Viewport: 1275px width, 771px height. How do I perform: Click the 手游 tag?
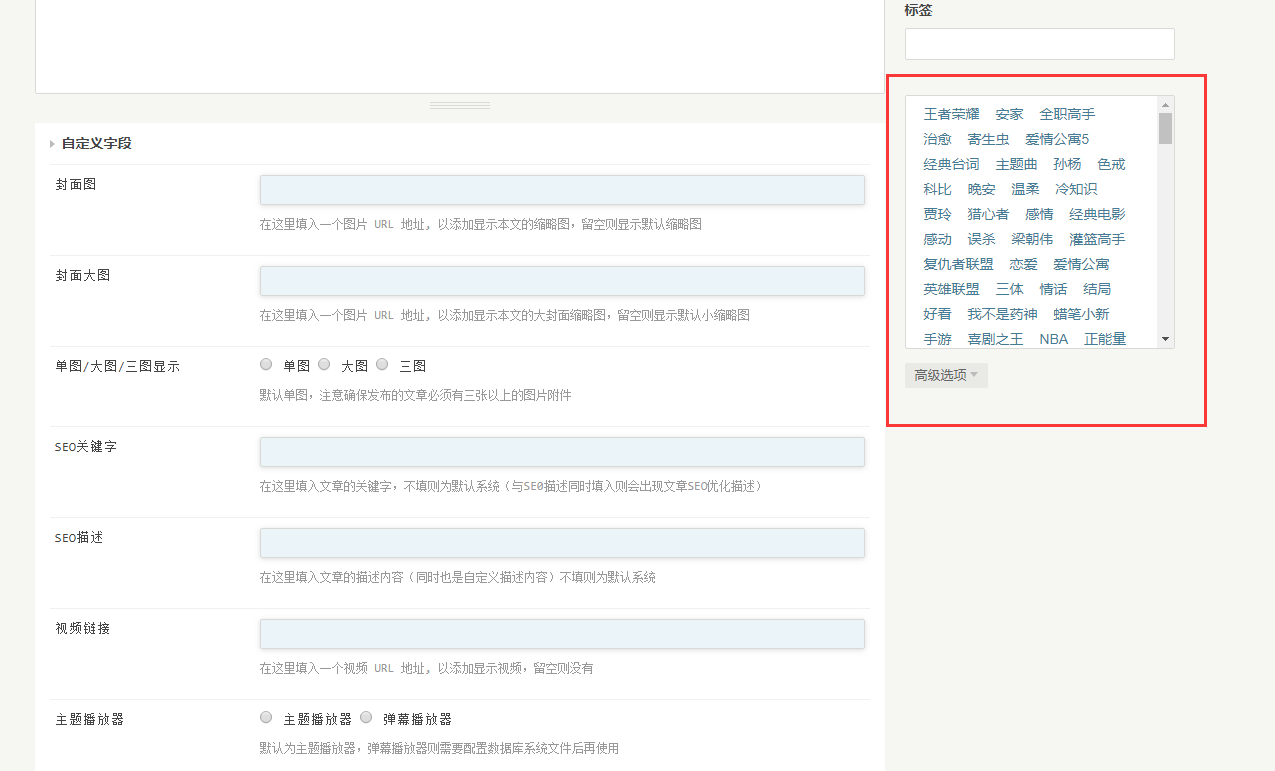click(x=937, y=339)
